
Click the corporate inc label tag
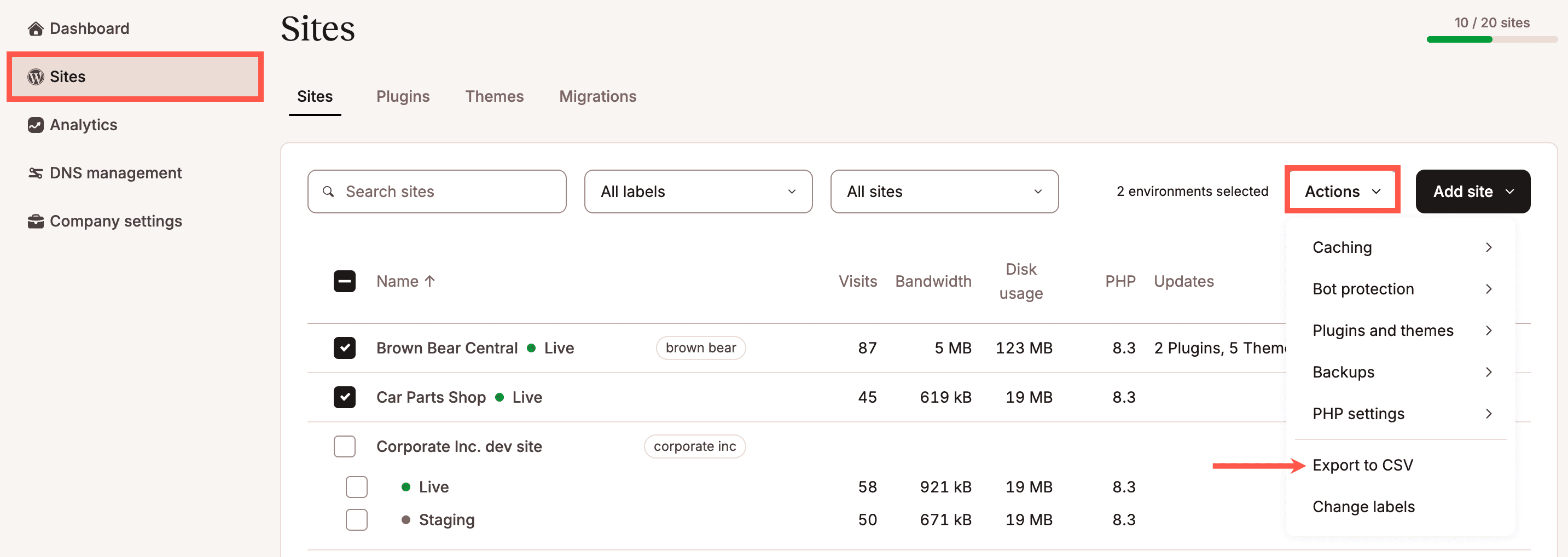[x=694, y=447]
